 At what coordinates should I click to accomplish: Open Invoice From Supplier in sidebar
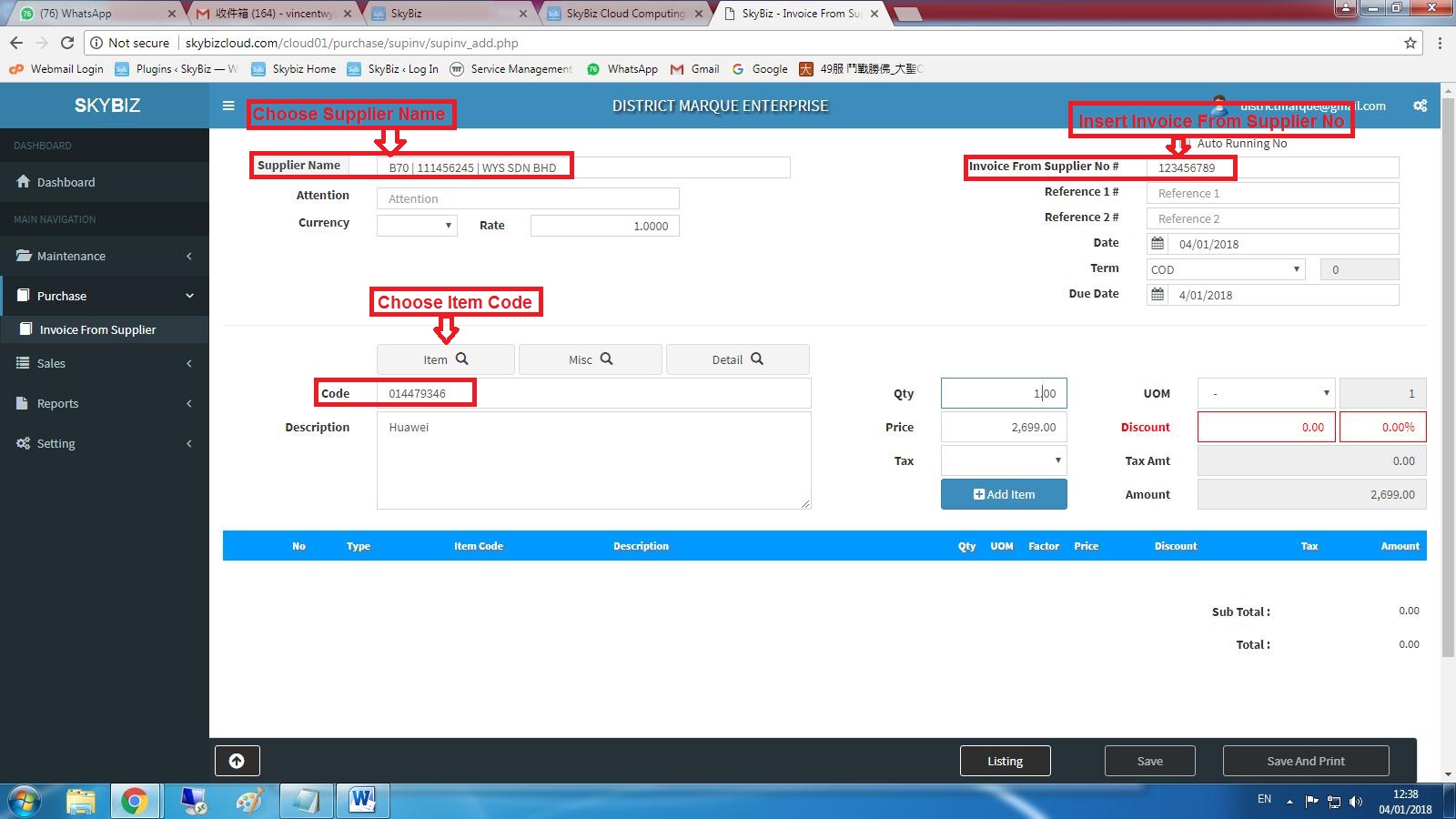point(97,329)
